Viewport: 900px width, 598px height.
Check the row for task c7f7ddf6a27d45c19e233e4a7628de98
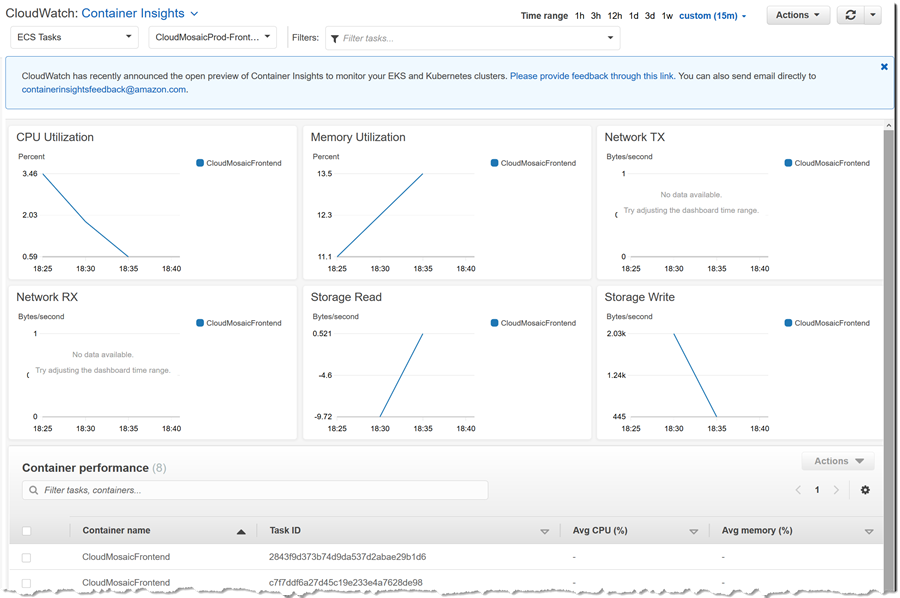tap(26, 583)
